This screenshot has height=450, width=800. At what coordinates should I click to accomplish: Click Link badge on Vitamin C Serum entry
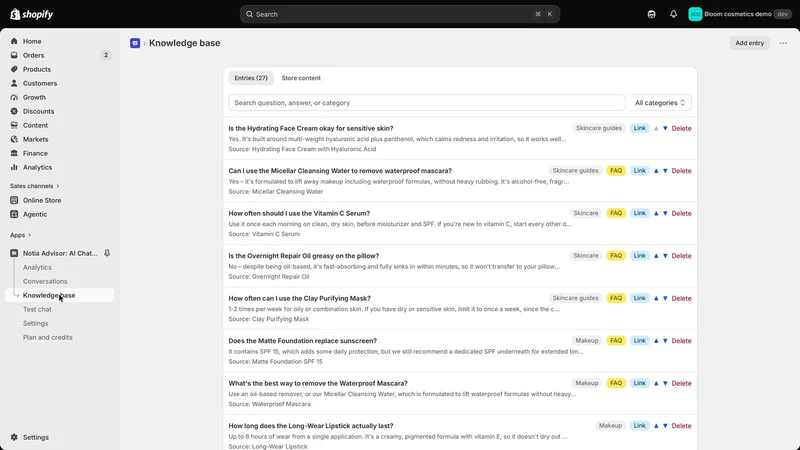pos(639,213)
